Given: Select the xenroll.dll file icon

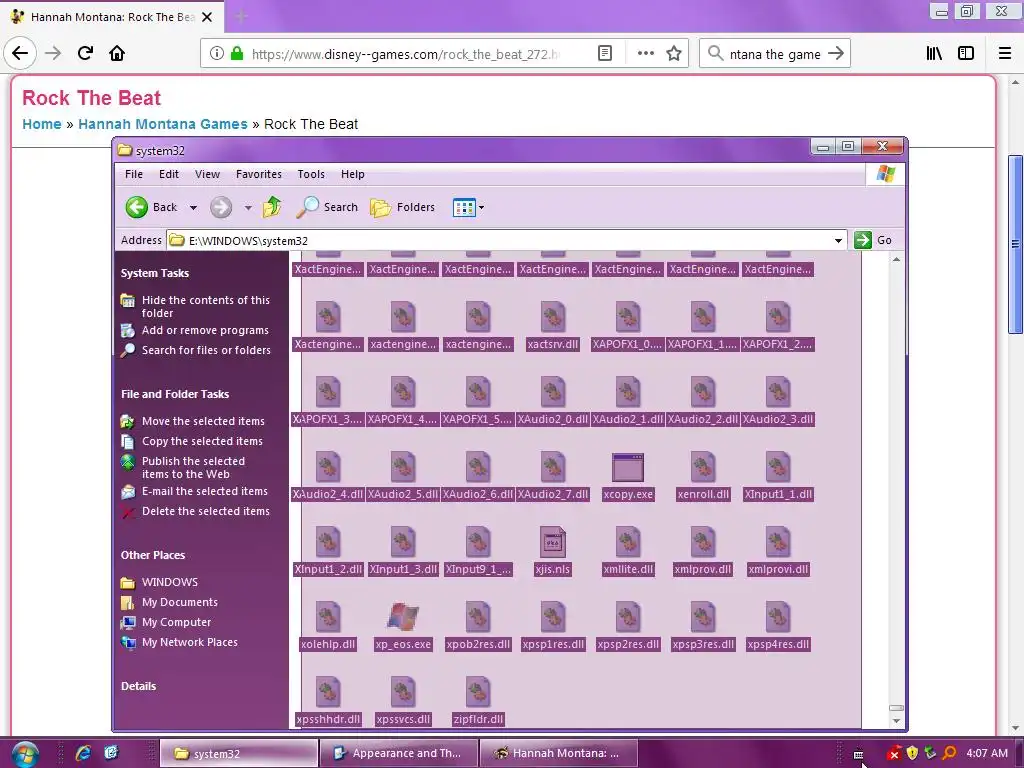Looking at the screenshot, I should pos(703,468).
